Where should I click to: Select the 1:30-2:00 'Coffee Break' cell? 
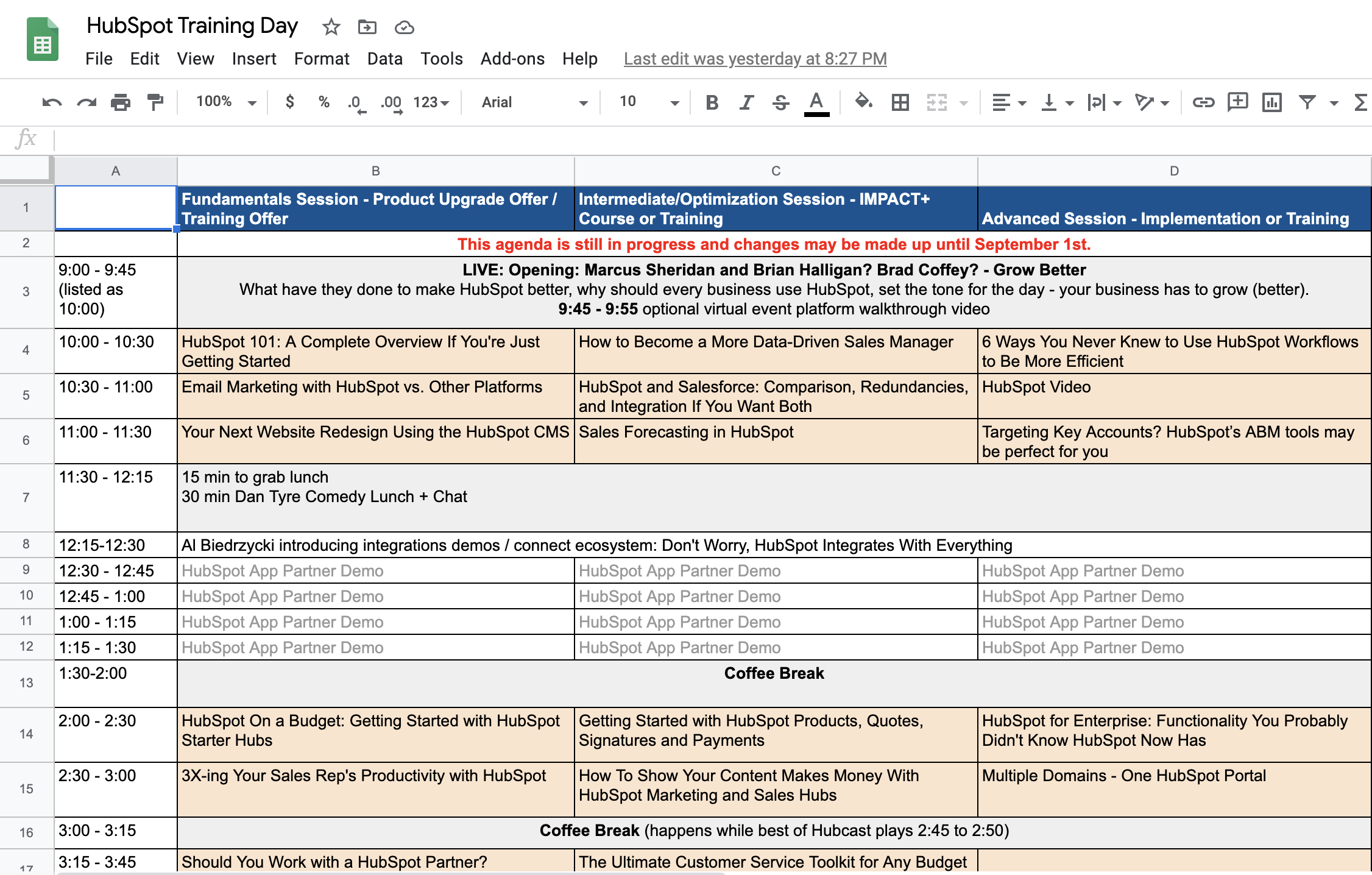(774, 684)
